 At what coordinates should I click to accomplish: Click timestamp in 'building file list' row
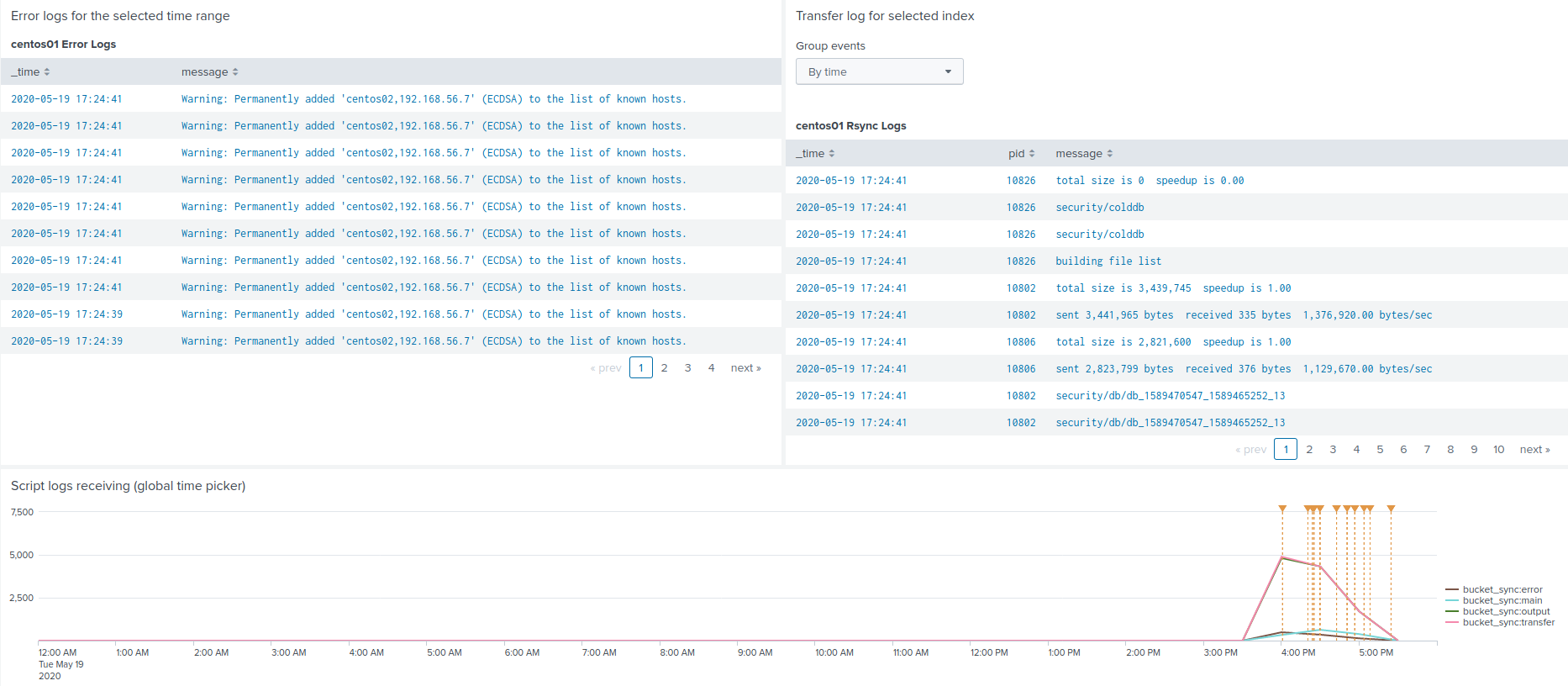click(x=851, y=261)
